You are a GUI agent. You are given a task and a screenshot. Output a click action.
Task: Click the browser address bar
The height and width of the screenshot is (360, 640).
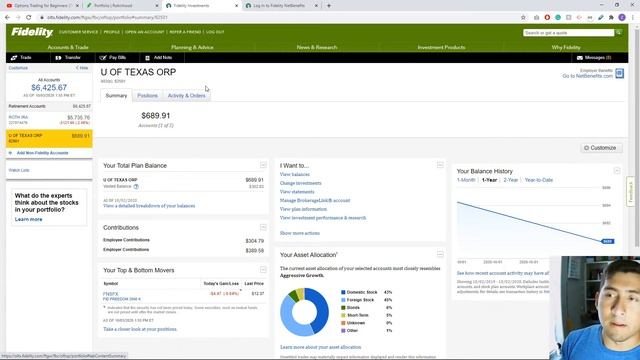(278, 18)
